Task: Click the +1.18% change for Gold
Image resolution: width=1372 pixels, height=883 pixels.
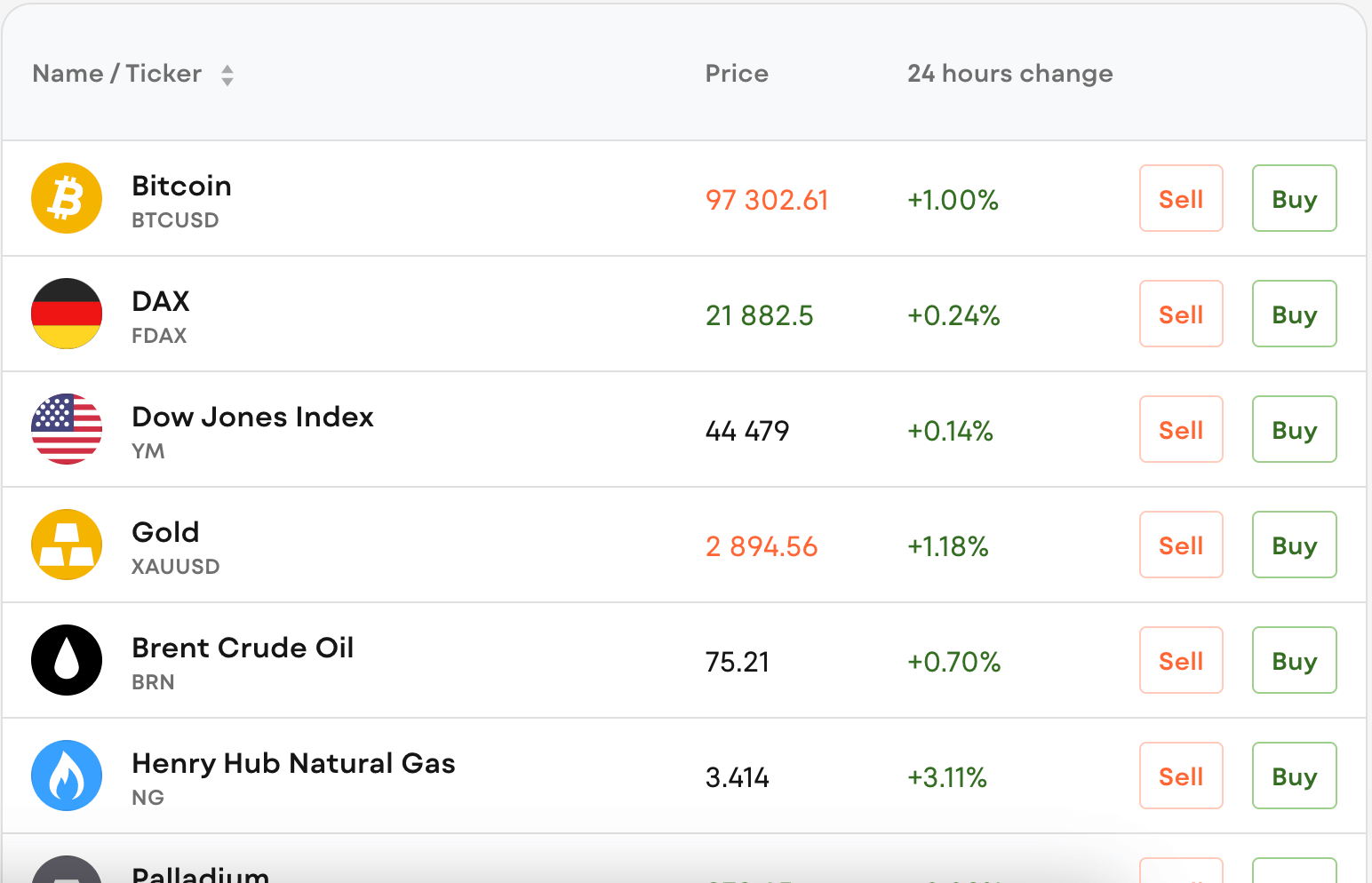Action: coord(948,546)
